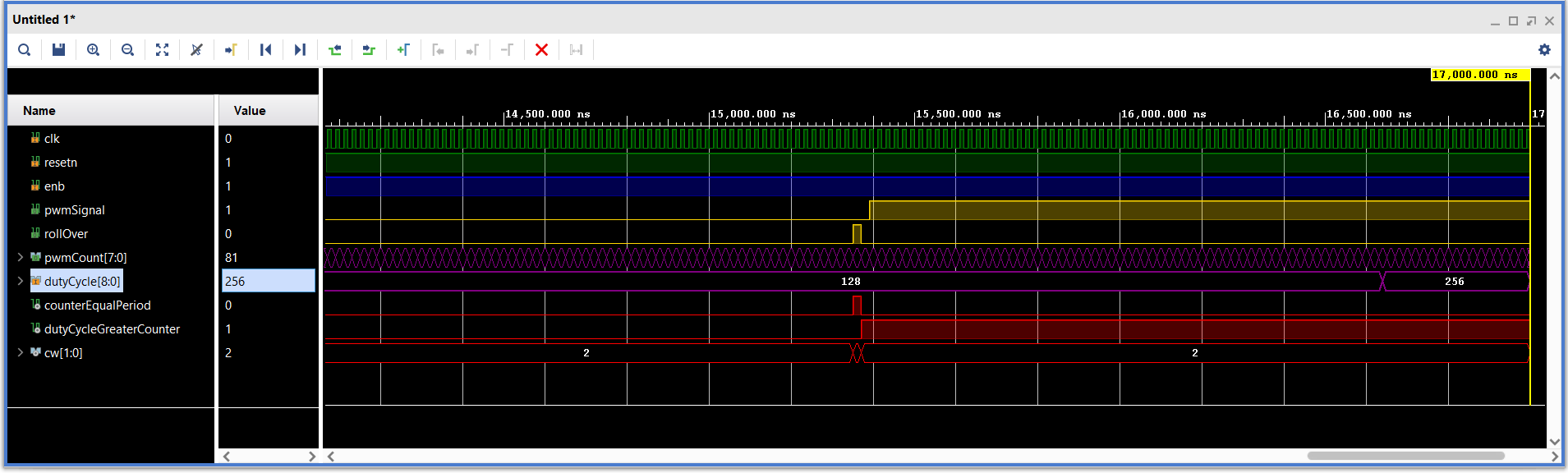Go to previous transition
1568x473 pixels.
tap(334, 50)
